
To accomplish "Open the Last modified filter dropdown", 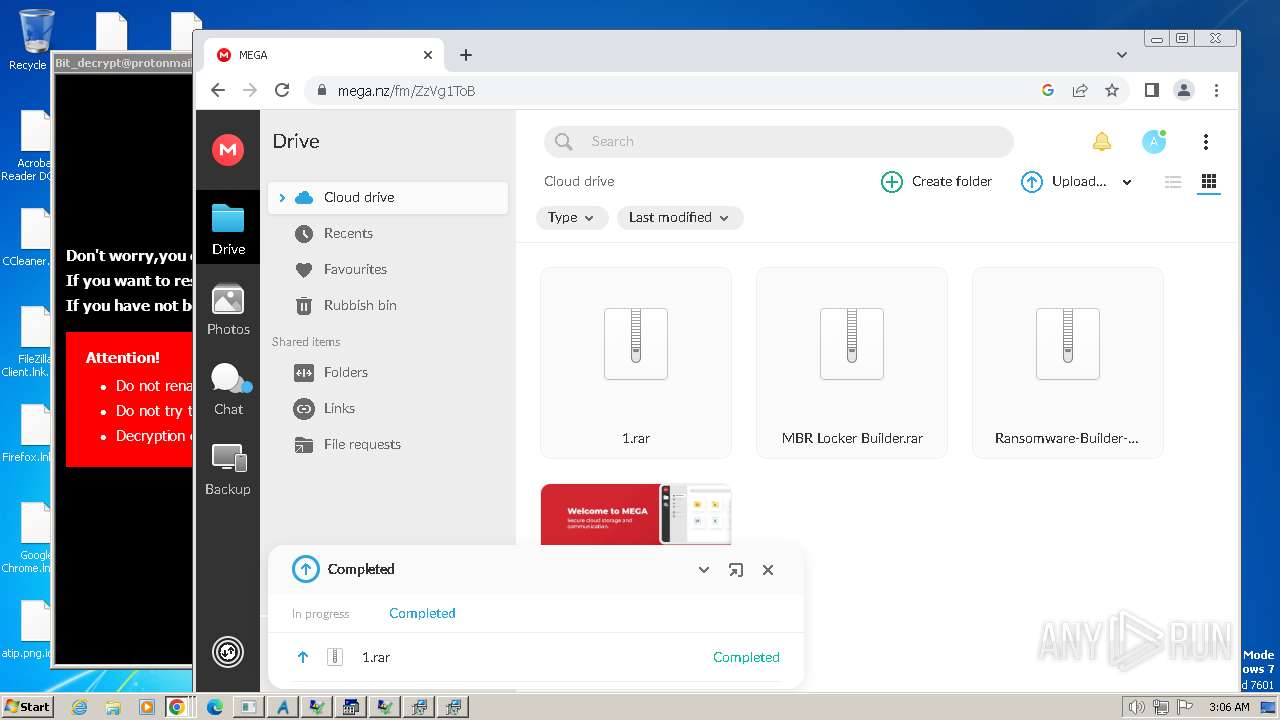I will point(680,217).
